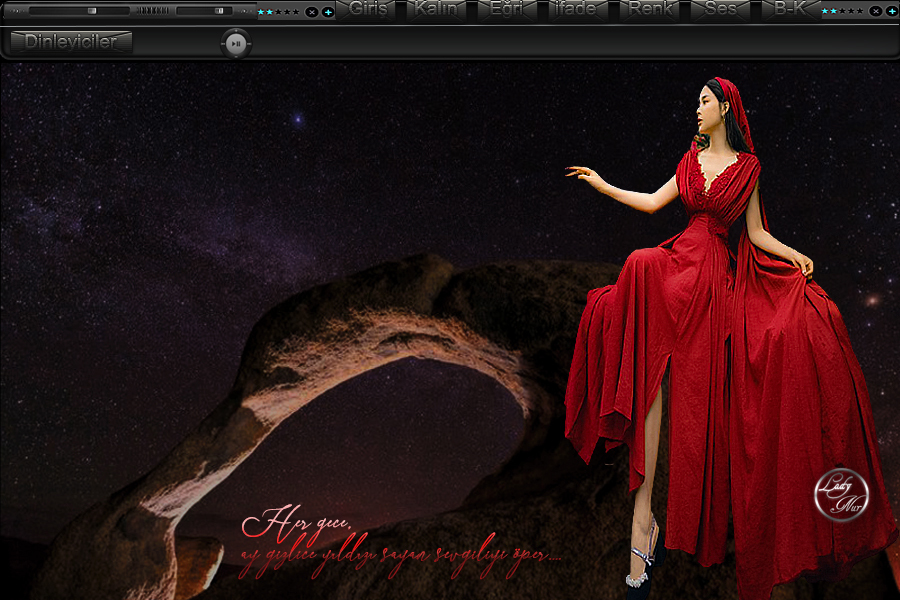This screenshot has height=600, width=900.
Task: Click the Lady Nur round logo badge
Action: 841,495
